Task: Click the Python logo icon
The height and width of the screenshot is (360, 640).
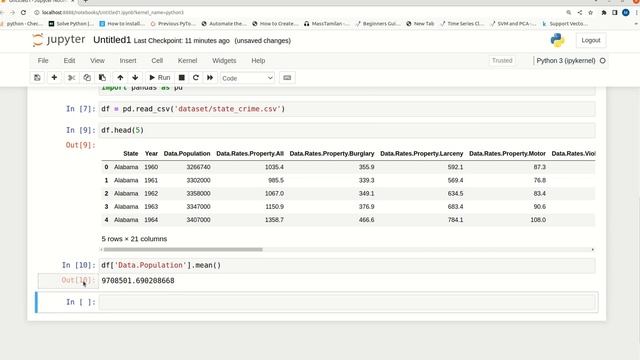Action: [557, 40]
